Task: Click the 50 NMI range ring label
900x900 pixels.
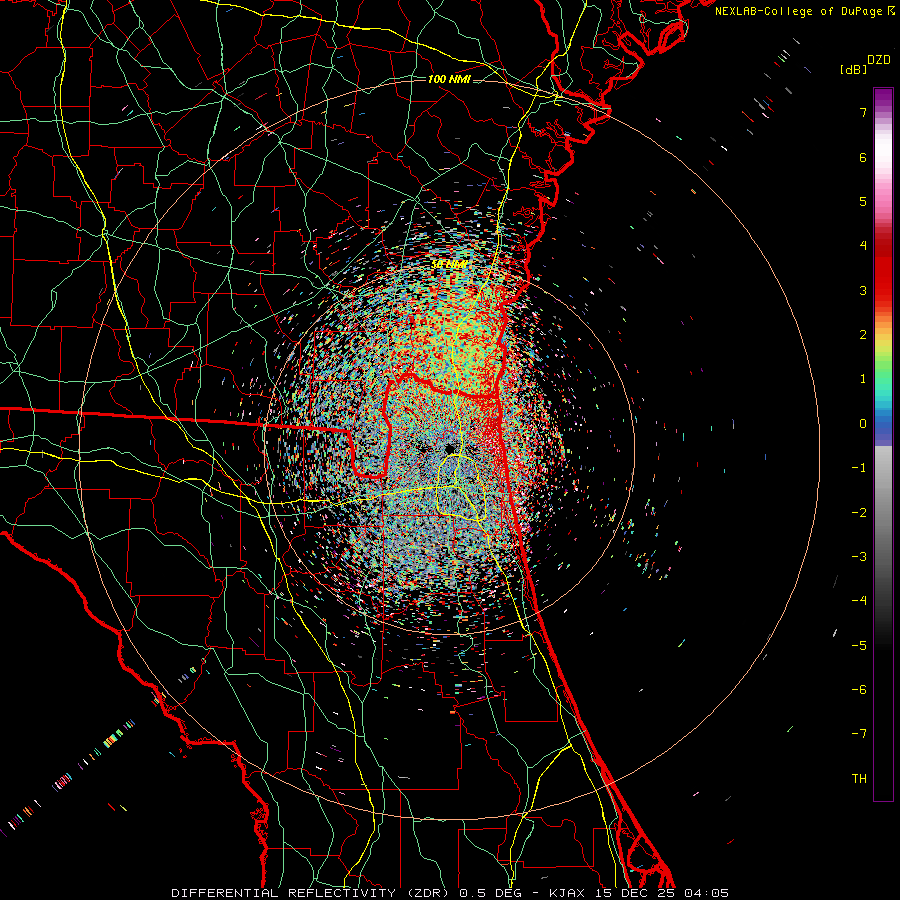Action: pos(450,265)
